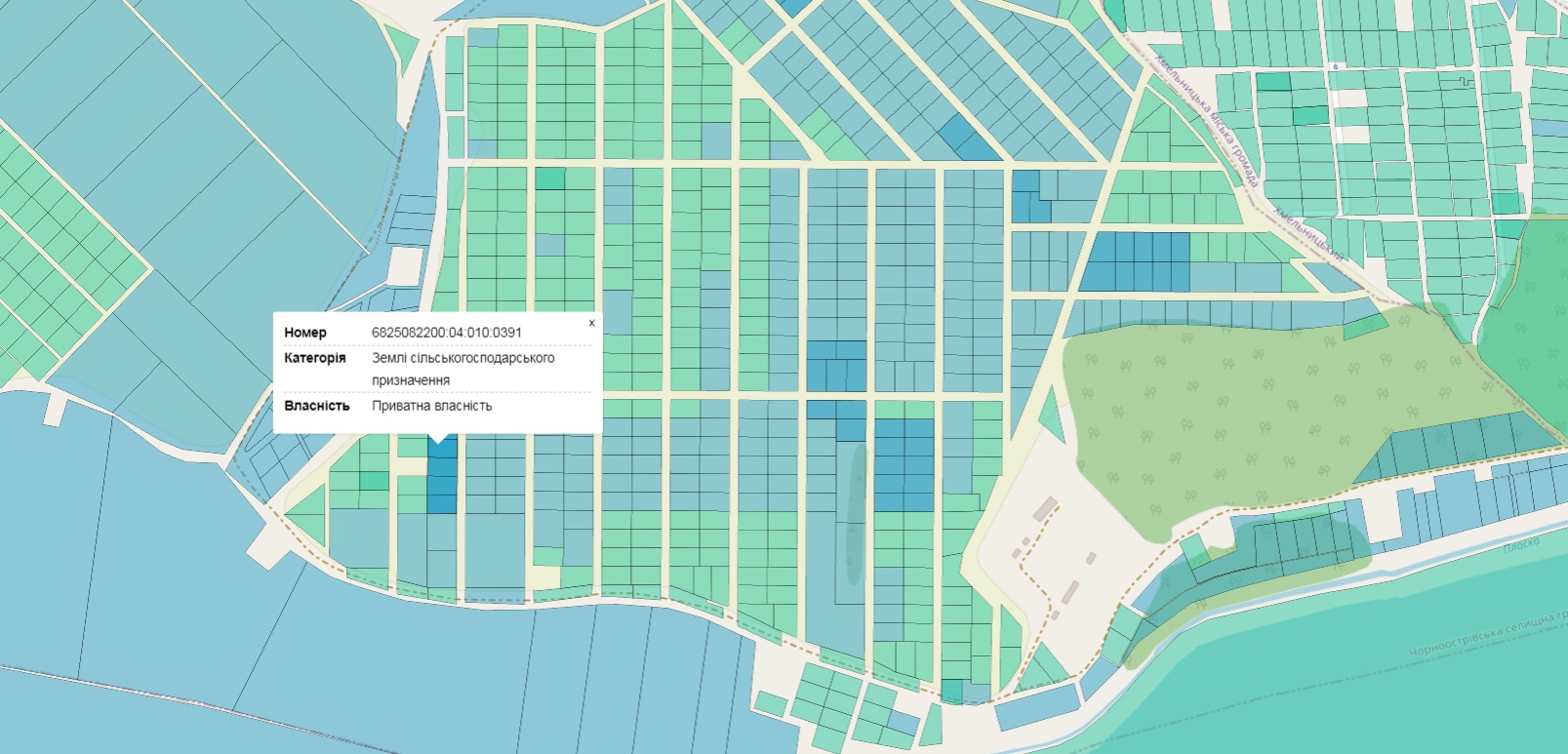The width and height of the screenshot is (1568, 754).
Task: Click the Номер label in popup
Action: [x=305, y=333]
